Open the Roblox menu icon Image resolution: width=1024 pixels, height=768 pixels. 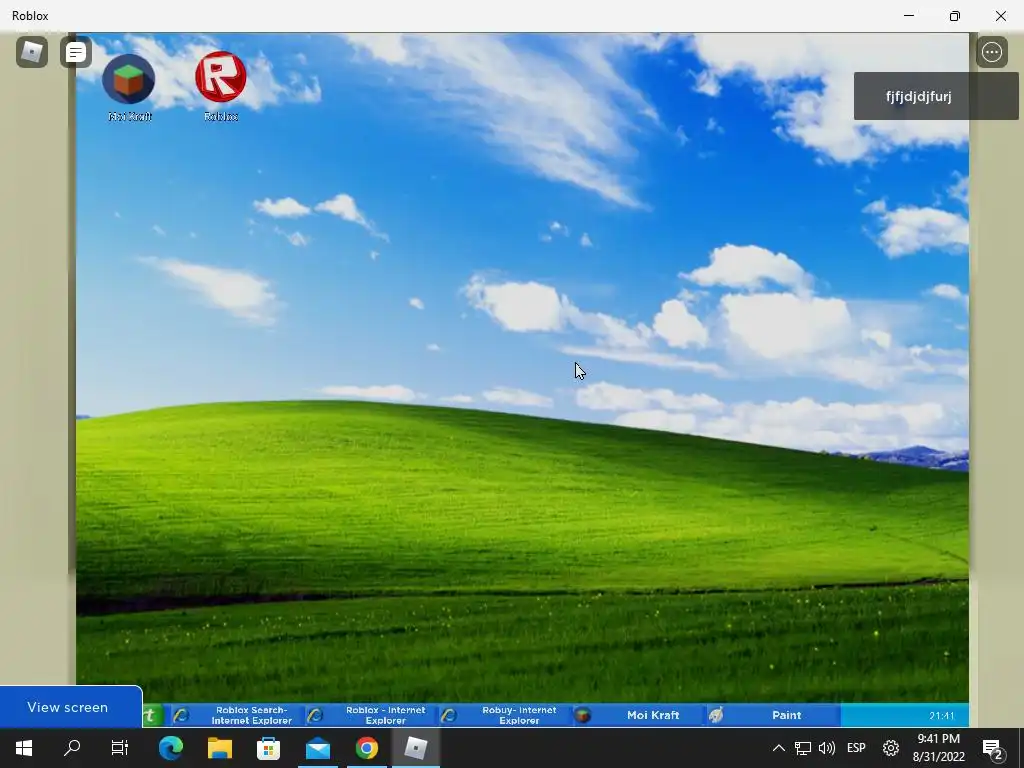[x=32, y=52]
